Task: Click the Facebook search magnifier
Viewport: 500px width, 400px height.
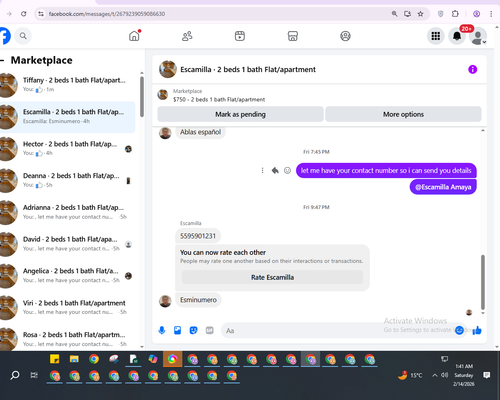Action: pyautogui.click(x=23, y=36)
